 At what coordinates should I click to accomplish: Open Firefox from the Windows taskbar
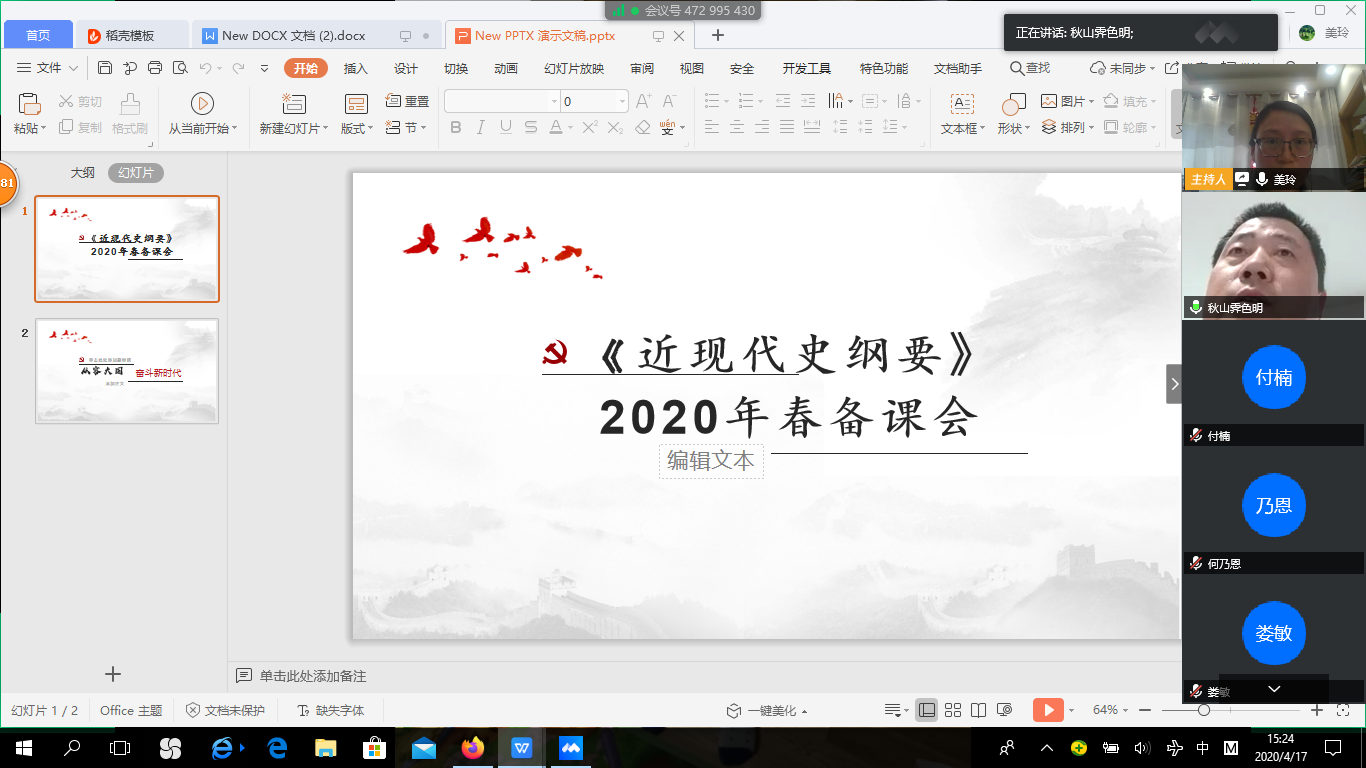[x=472, y=747]
